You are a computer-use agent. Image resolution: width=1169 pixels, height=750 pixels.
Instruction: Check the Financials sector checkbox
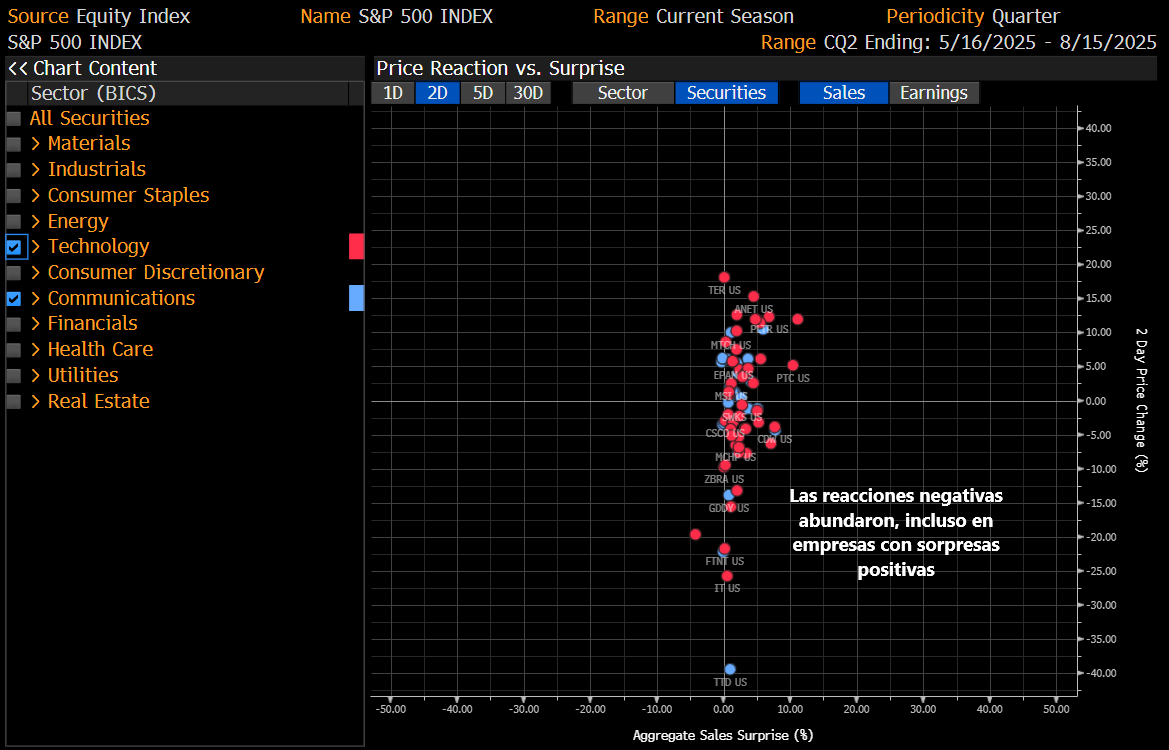(13, 324)
